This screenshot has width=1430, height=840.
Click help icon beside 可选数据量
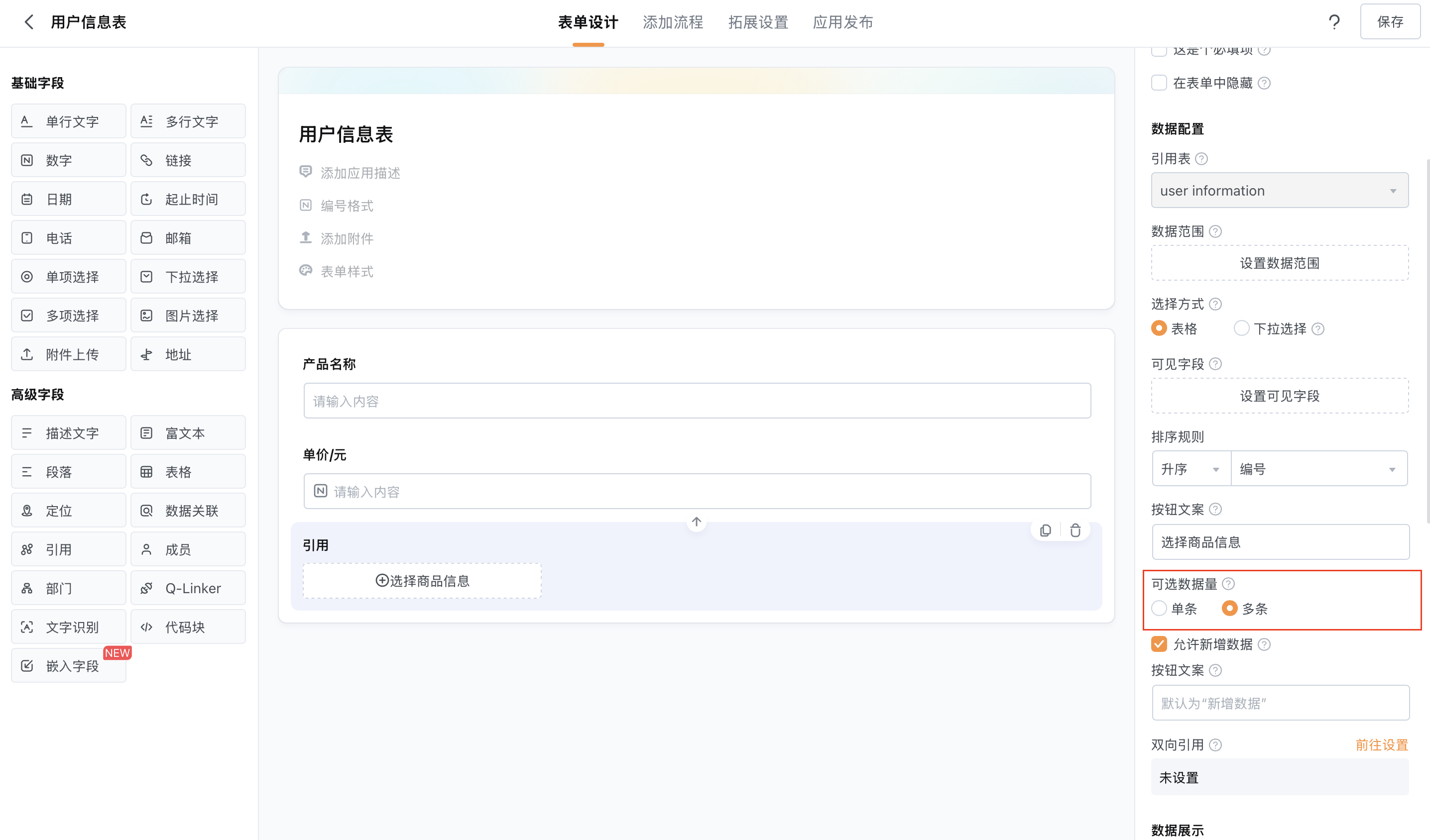(x=1227, y=584)
